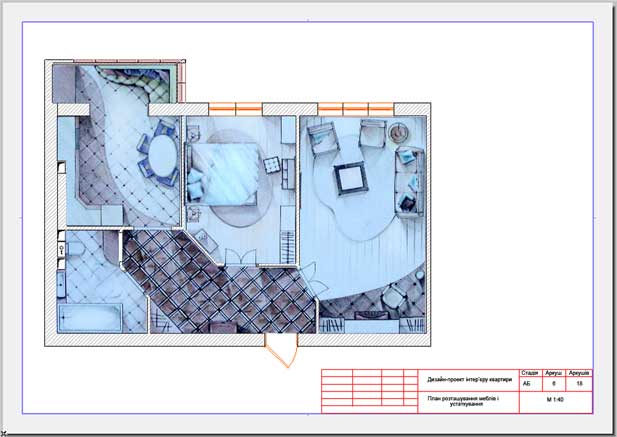Select the toilet in the bathroom
Screen dimensions: 617x437
click(75, 249)
